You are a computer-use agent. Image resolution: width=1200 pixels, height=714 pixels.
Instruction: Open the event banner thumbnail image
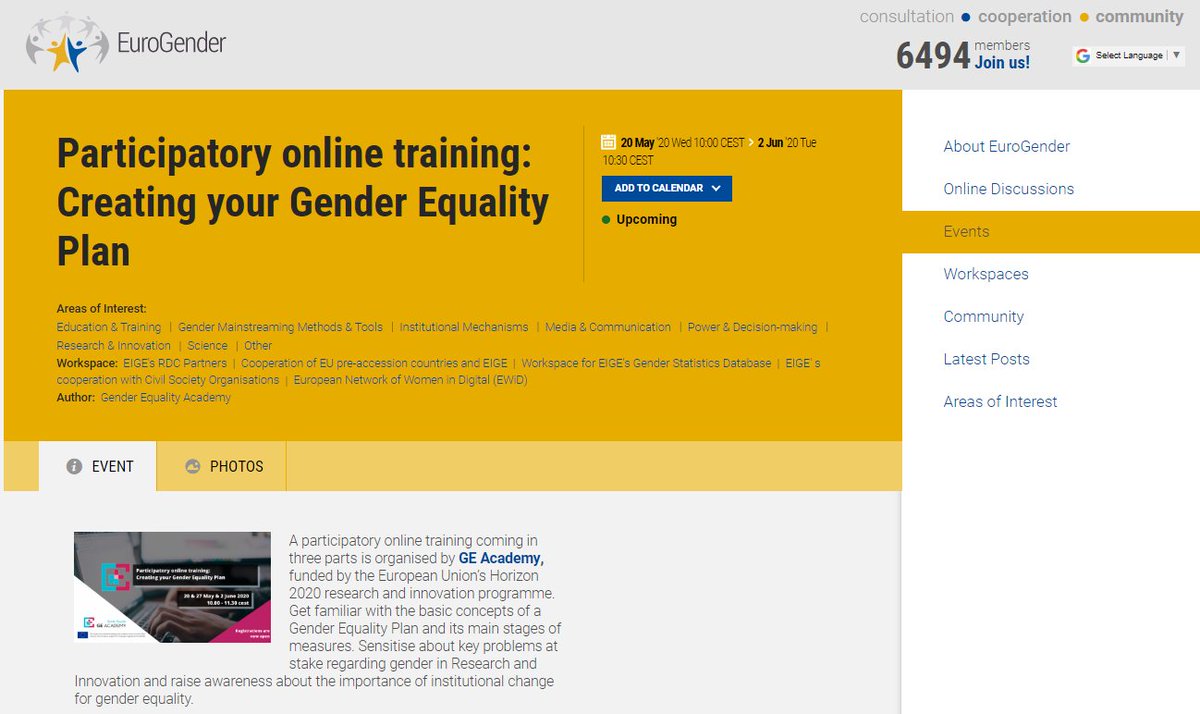point(172,587)
